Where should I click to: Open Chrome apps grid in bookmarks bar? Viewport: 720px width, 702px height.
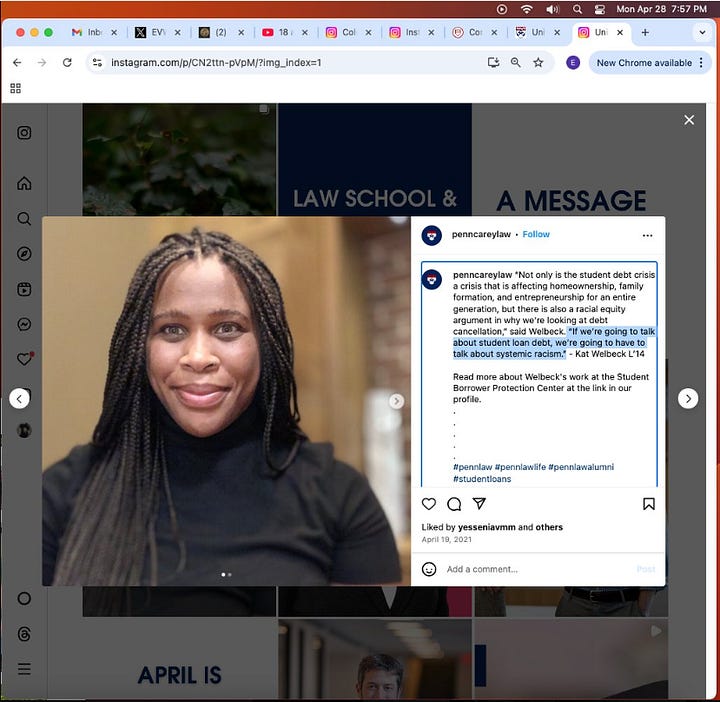click(x=16, y=88)
